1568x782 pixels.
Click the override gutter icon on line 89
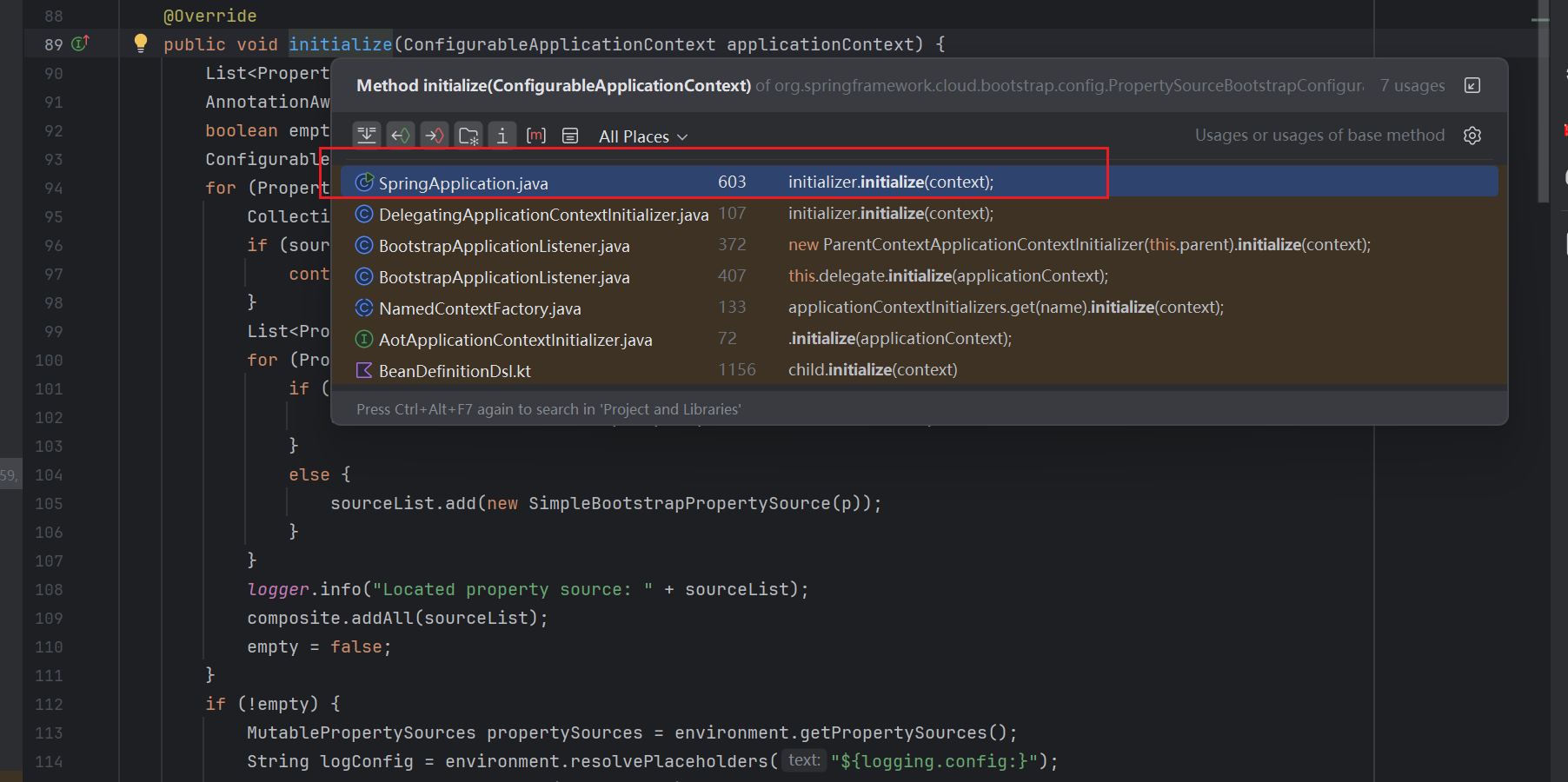point(80,43)
